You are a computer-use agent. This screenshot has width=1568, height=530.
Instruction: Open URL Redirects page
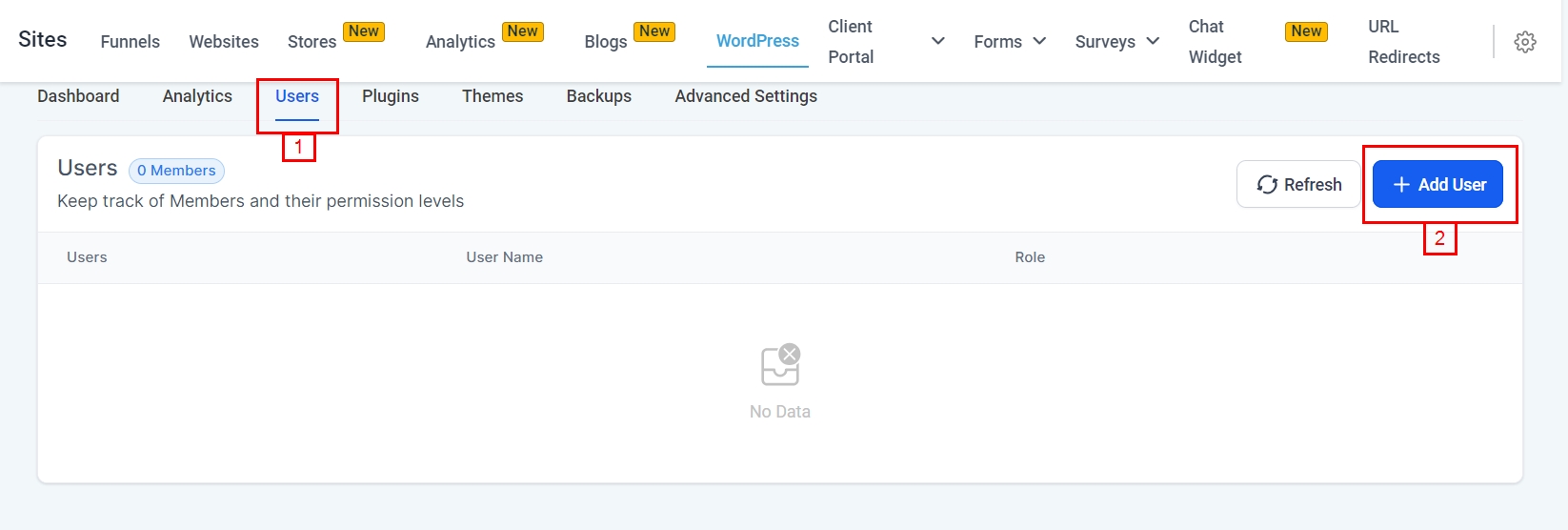click(1403, 42)
